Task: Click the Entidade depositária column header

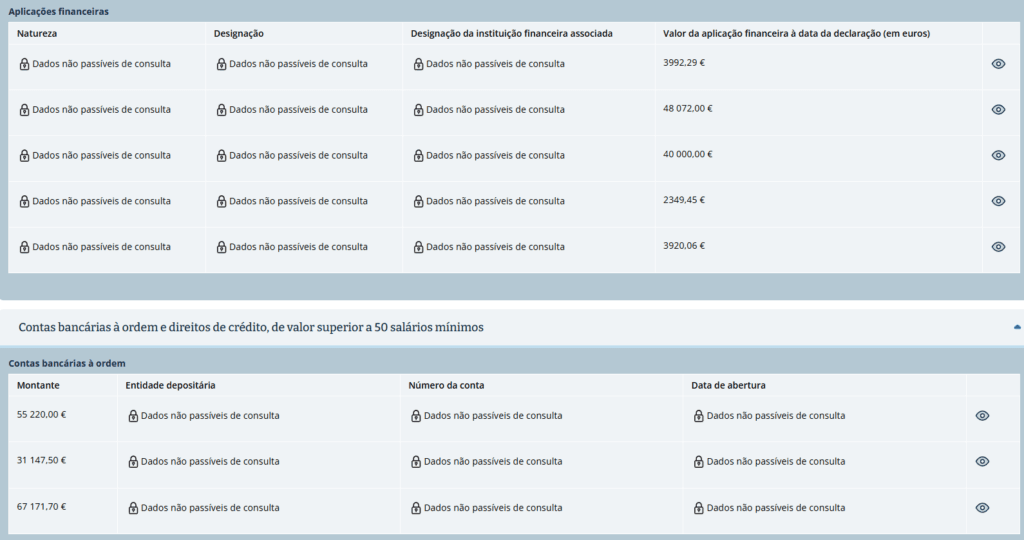Action: click(x=170, y=385)
